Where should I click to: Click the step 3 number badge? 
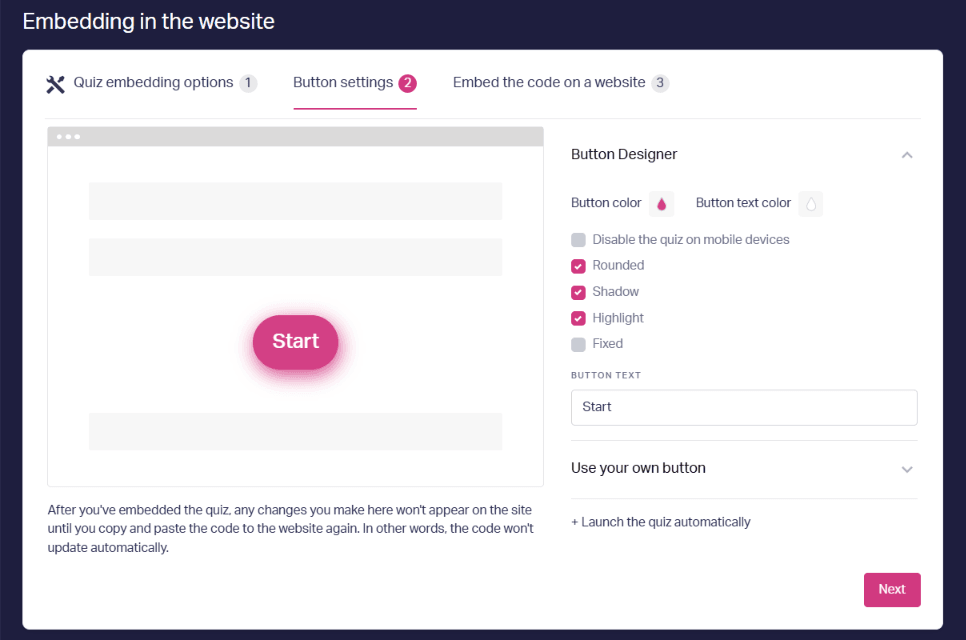click(x=660, y=83)
